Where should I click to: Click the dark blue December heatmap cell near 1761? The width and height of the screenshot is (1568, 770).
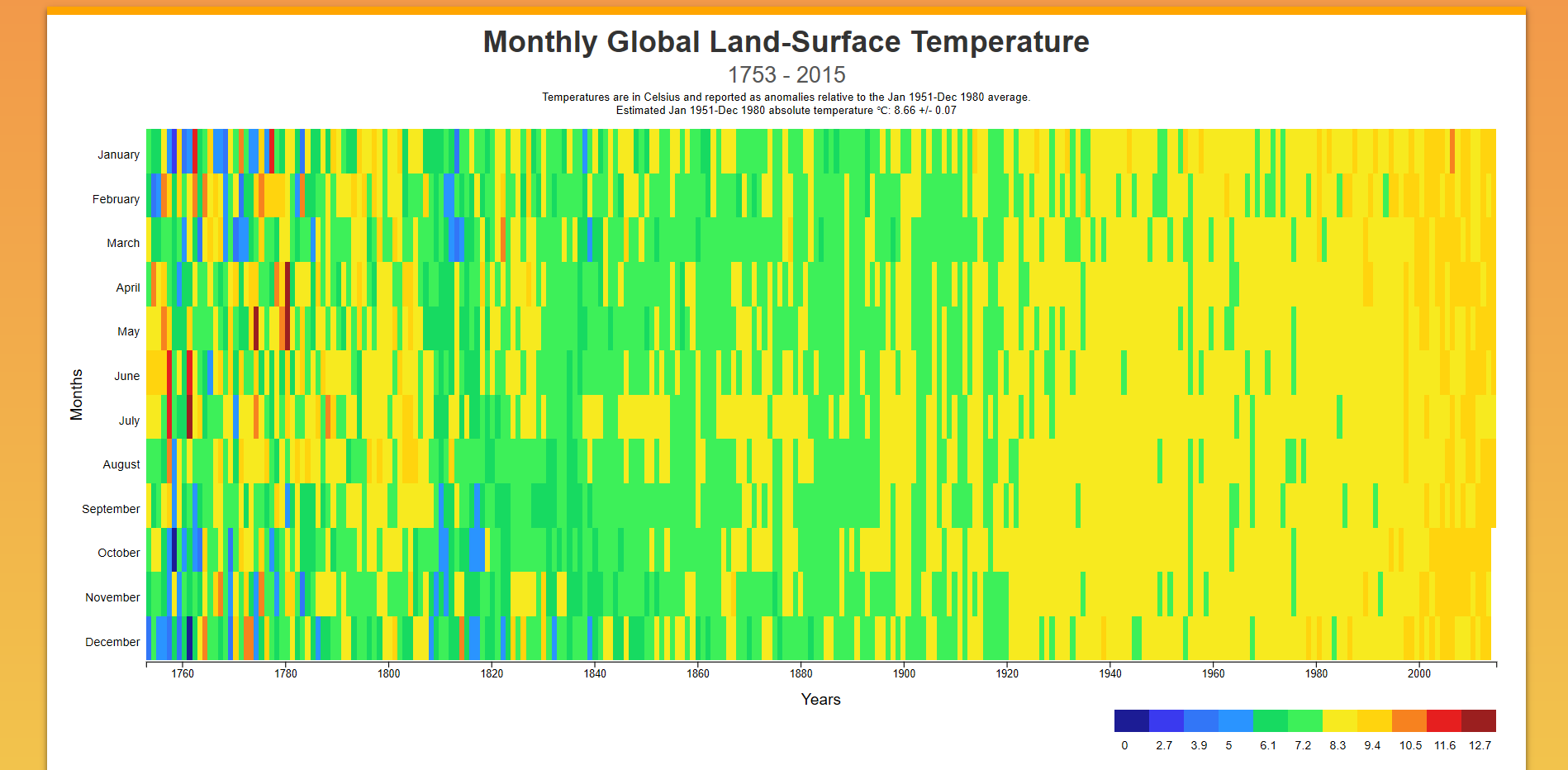click(189, 638)
